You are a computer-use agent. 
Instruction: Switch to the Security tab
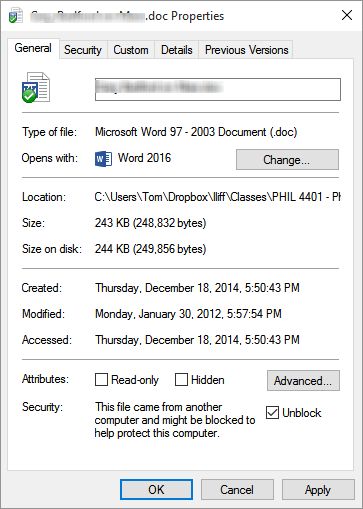pos(83,50)
